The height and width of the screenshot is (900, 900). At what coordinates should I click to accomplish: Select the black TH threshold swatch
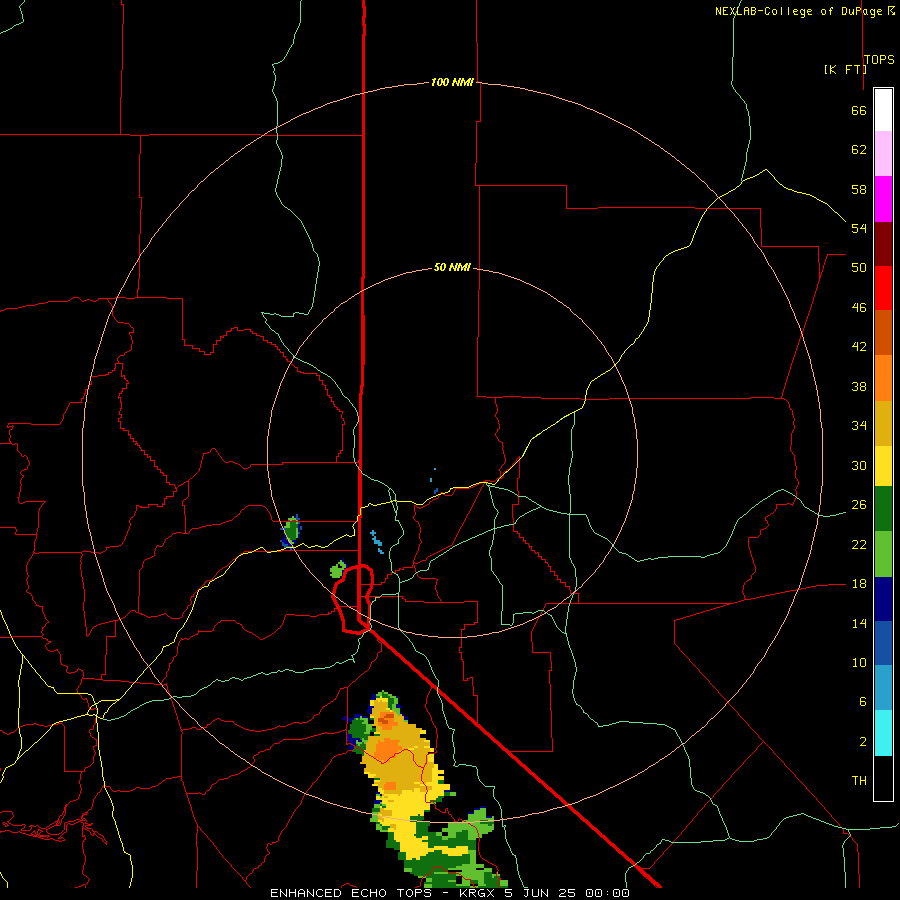(883, 778)
